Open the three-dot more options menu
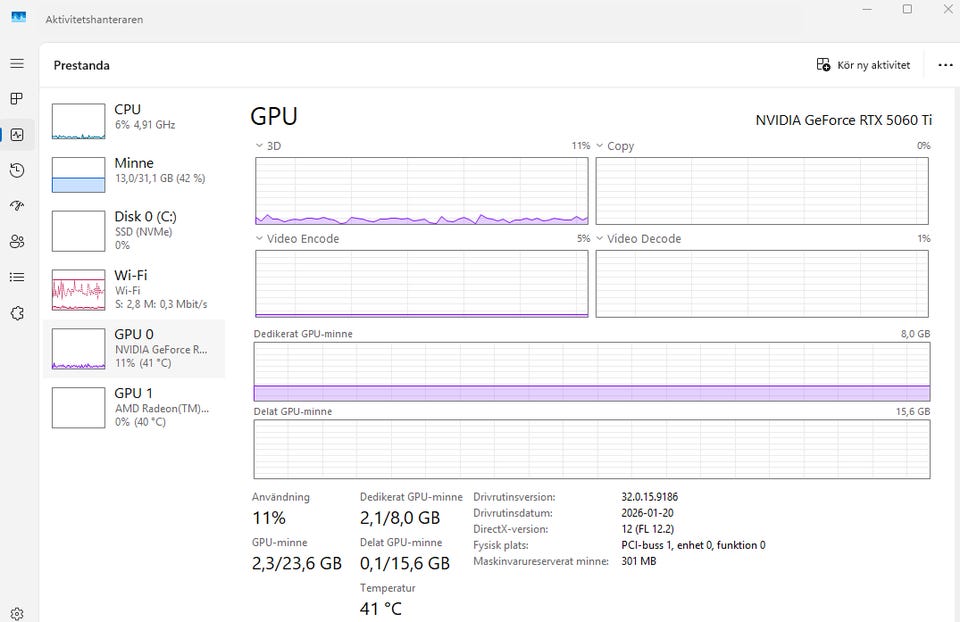Viewport: 960px width, 622px height. coord(945,65)
